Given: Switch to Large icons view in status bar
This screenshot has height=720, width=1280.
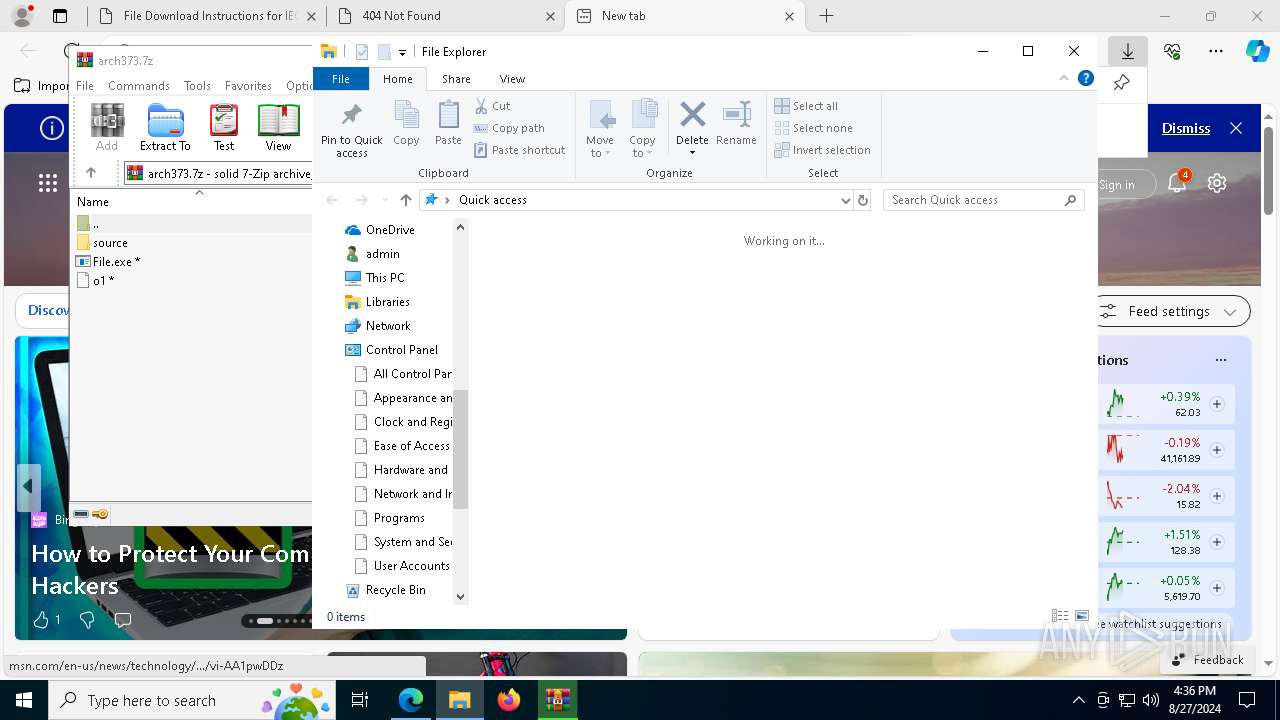Looking at the screenshot, I should [x=1082, y=617].
